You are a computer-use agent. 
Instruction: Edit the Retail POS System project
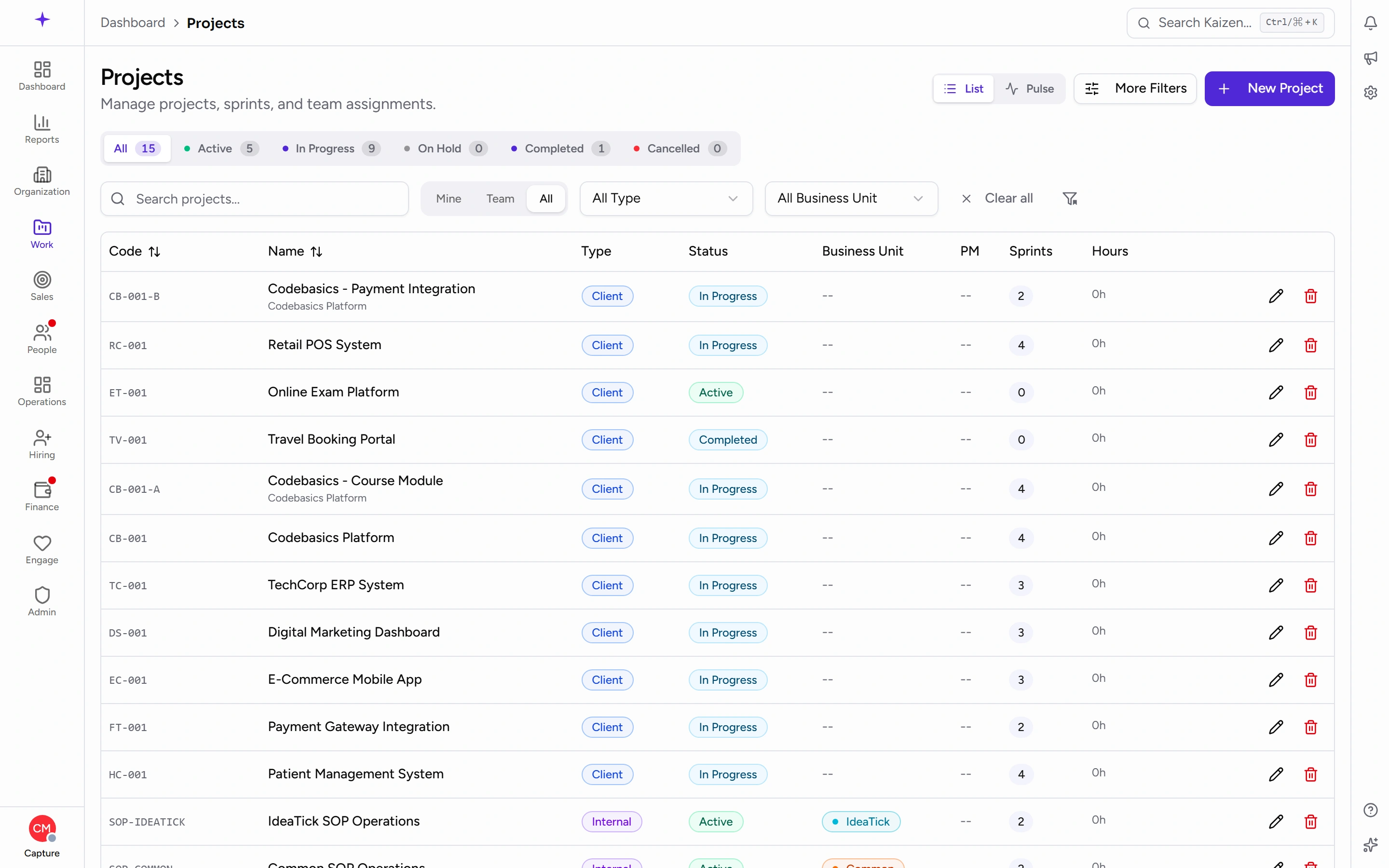pos(1275,345)
